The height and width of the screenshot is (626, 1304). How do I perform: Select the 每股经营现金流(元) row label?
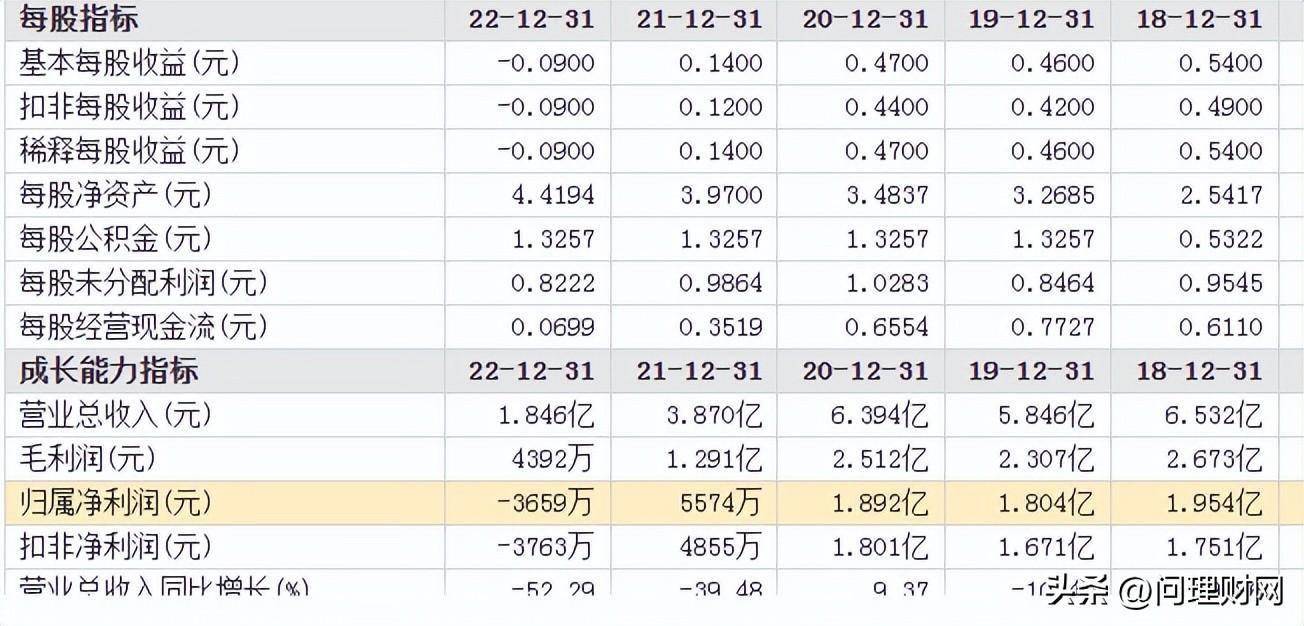[x=143, y=327]
